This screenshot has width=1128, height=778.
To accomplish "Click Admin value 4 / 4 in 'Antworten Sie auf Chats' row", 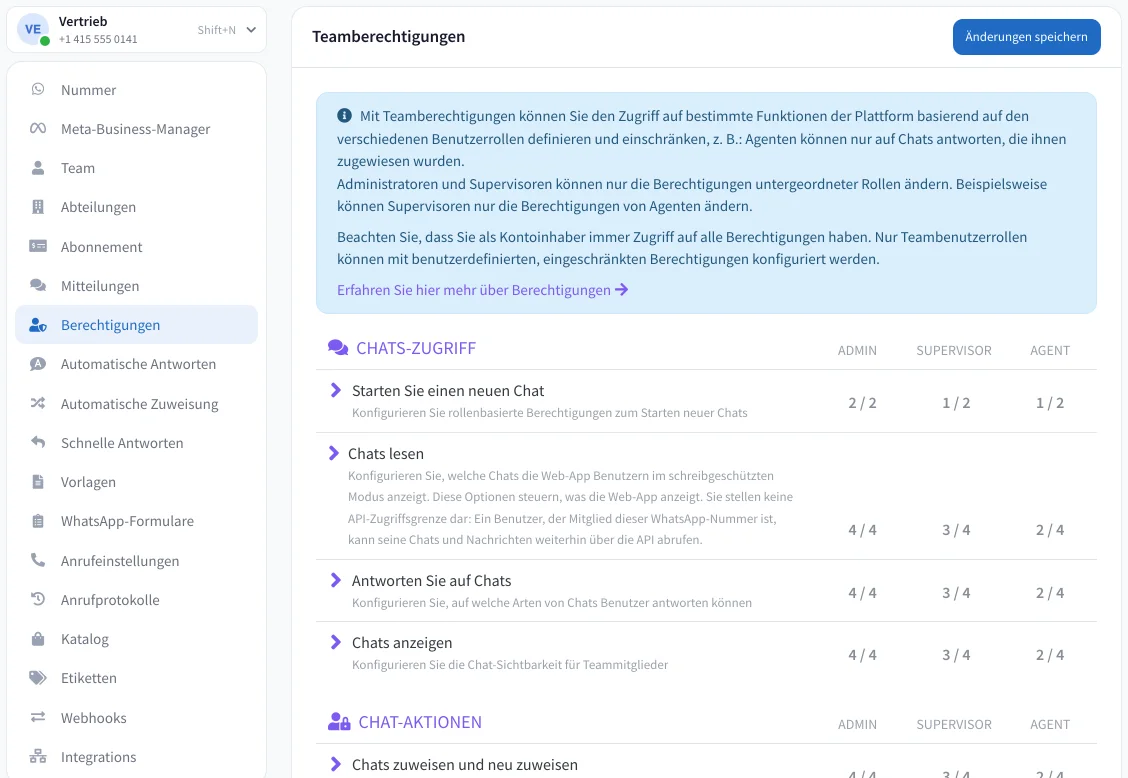I will tap(862, 593).
